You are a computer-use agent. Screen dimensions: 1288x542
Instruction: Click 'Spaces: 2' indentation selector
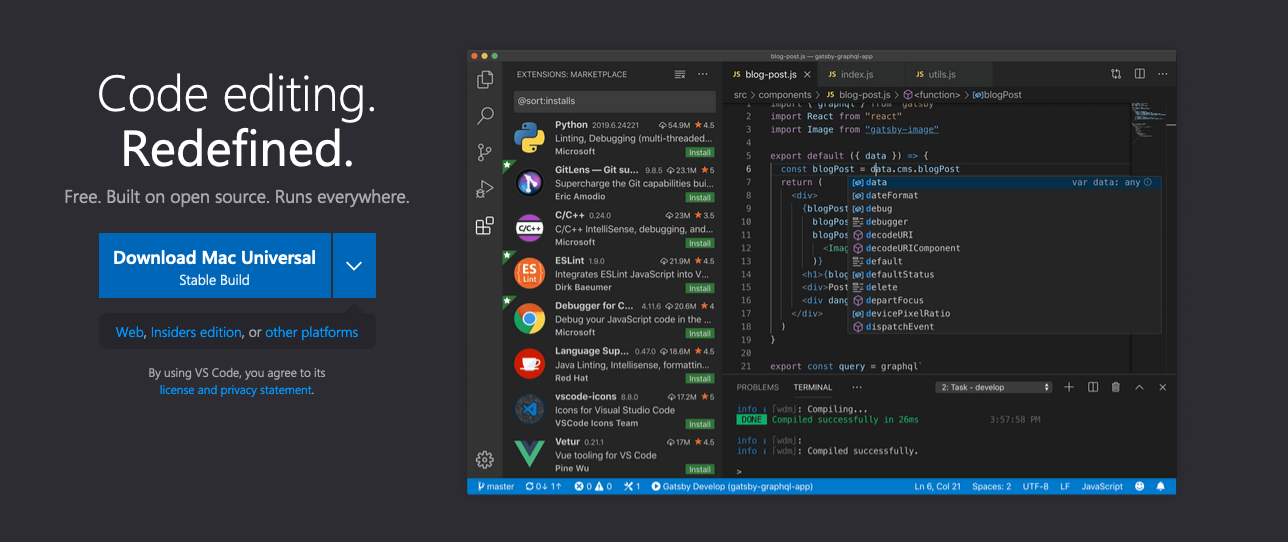991,486
